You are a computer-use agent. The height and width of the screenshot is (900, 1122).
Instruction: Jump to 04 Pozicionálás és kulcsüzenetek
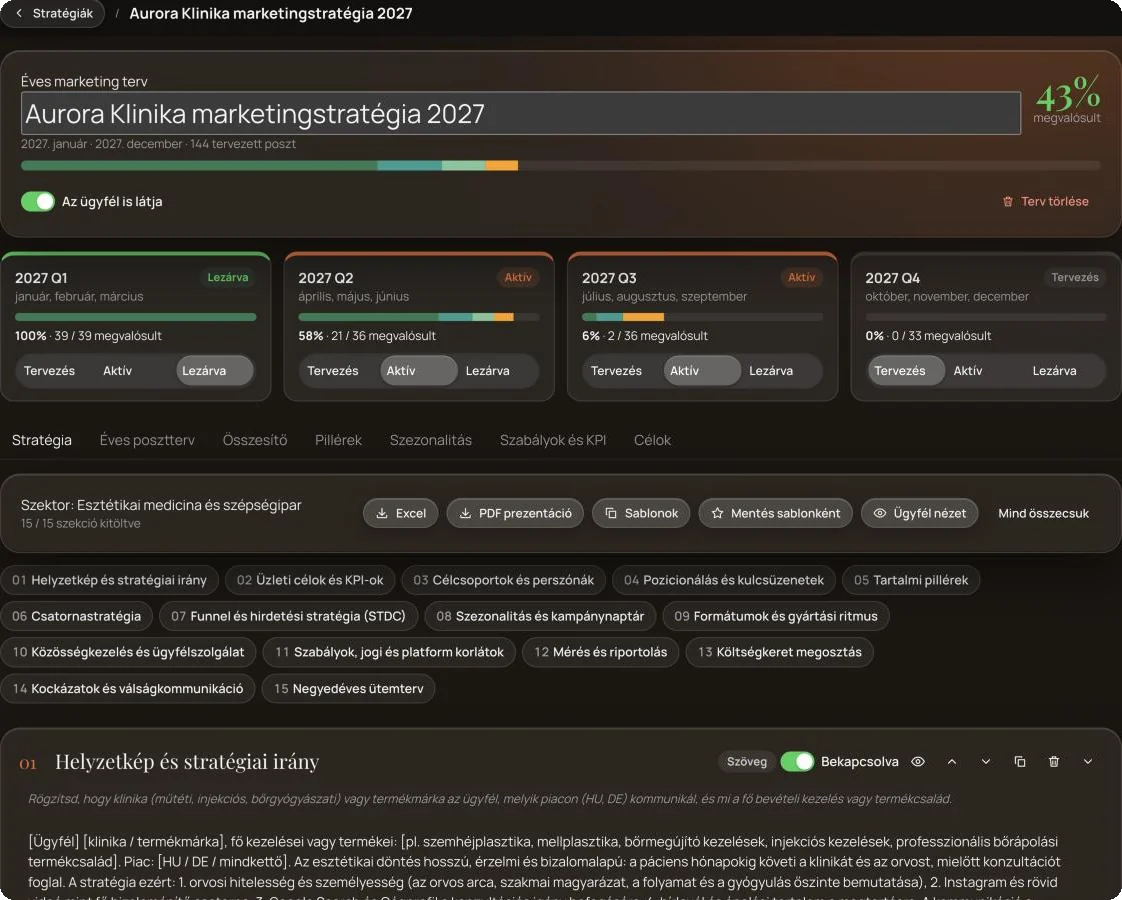point(723,580)
